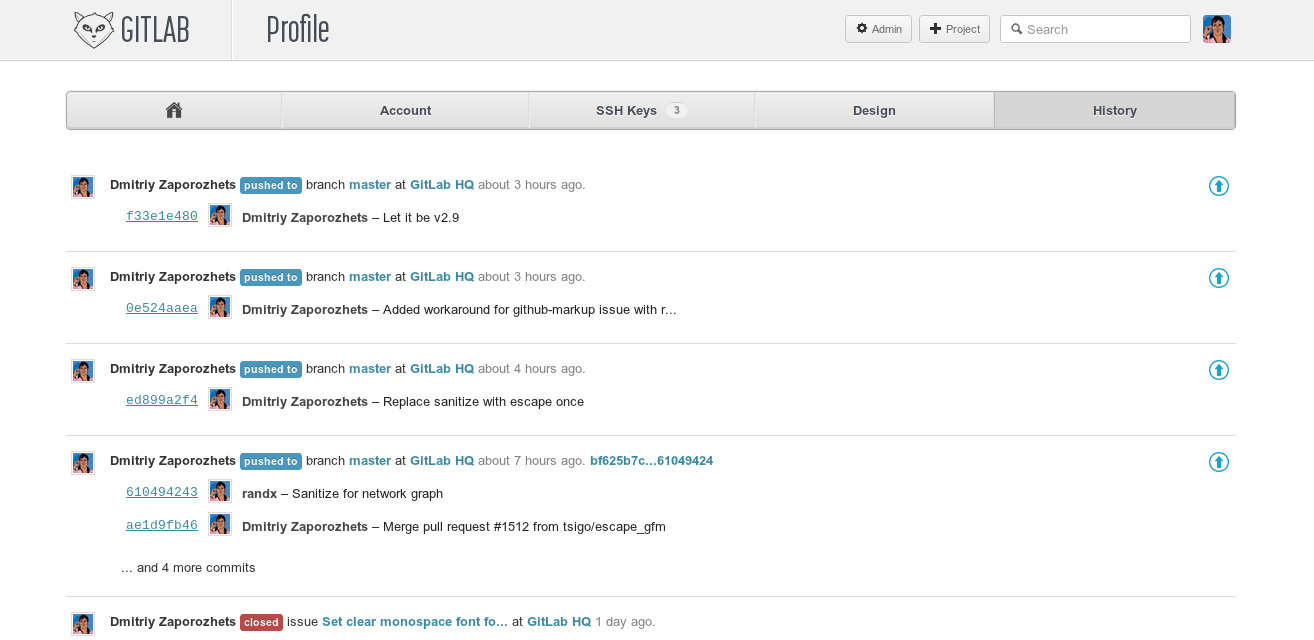Open GitLab HQ in closed issue event

[559, 622]
